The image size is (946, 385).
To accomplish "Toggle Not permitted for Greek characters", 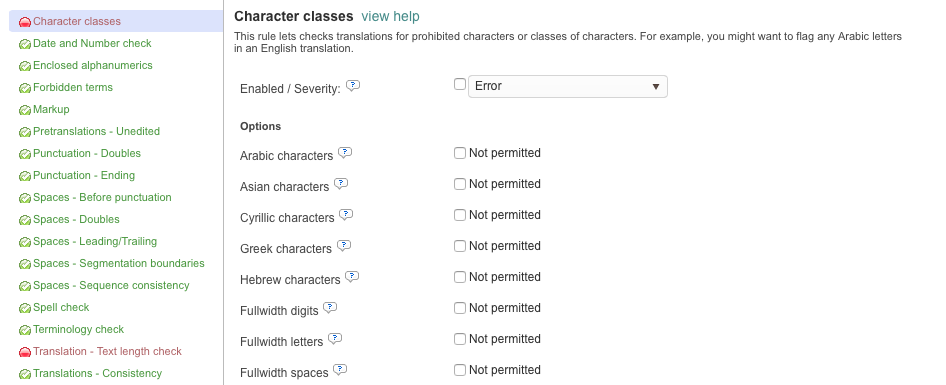I will click(460, 246).
